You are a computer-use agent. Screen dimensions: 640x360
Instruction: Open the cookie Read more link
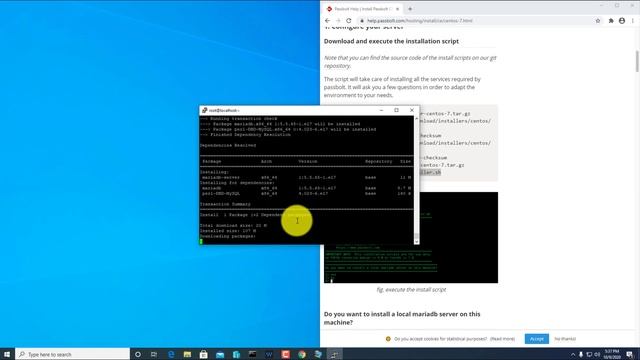(x=502, y=339)
